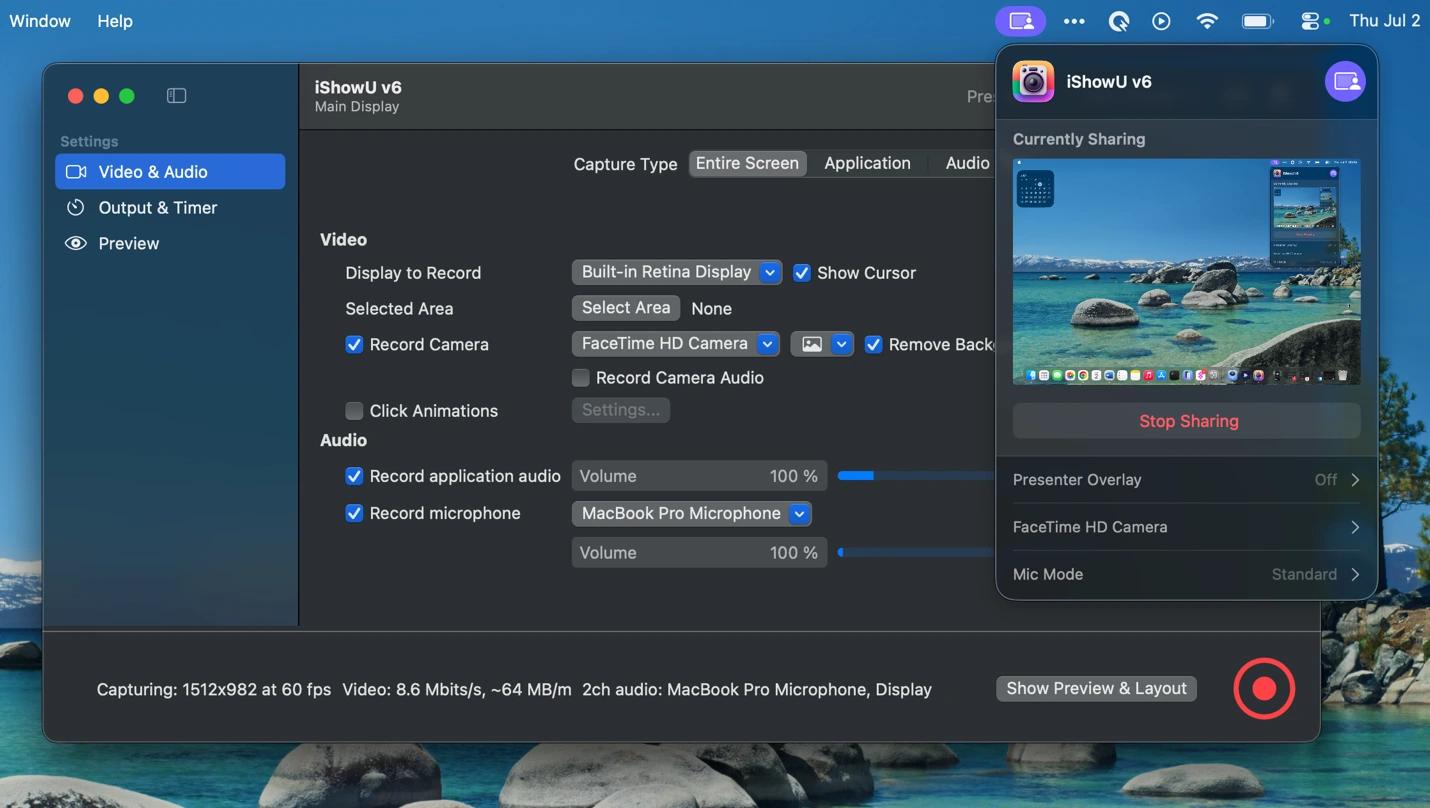
Task: Click the "Main Display" subtitle text
Action: click(357, 107)
